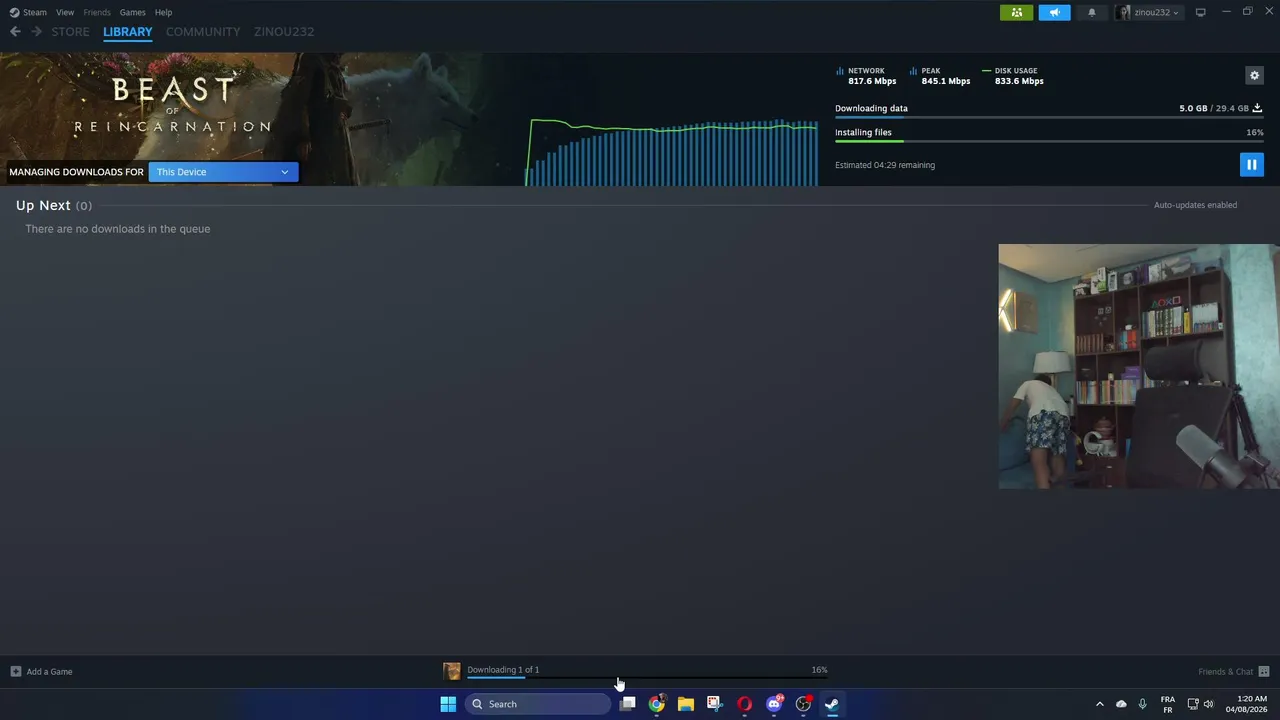
Task: Open the Windows Start menu
Action: 448,704
